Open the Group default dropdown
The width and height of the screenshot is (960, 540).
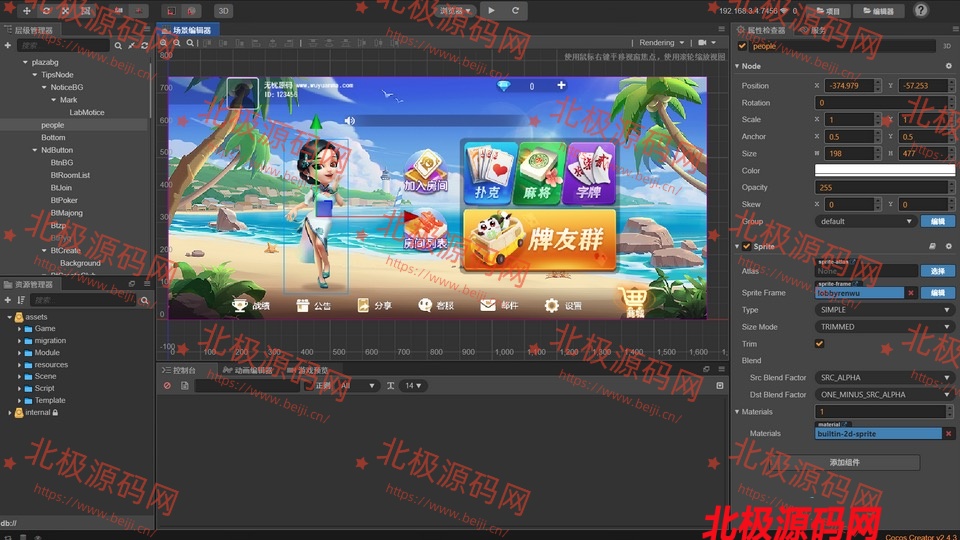point(865,222)
